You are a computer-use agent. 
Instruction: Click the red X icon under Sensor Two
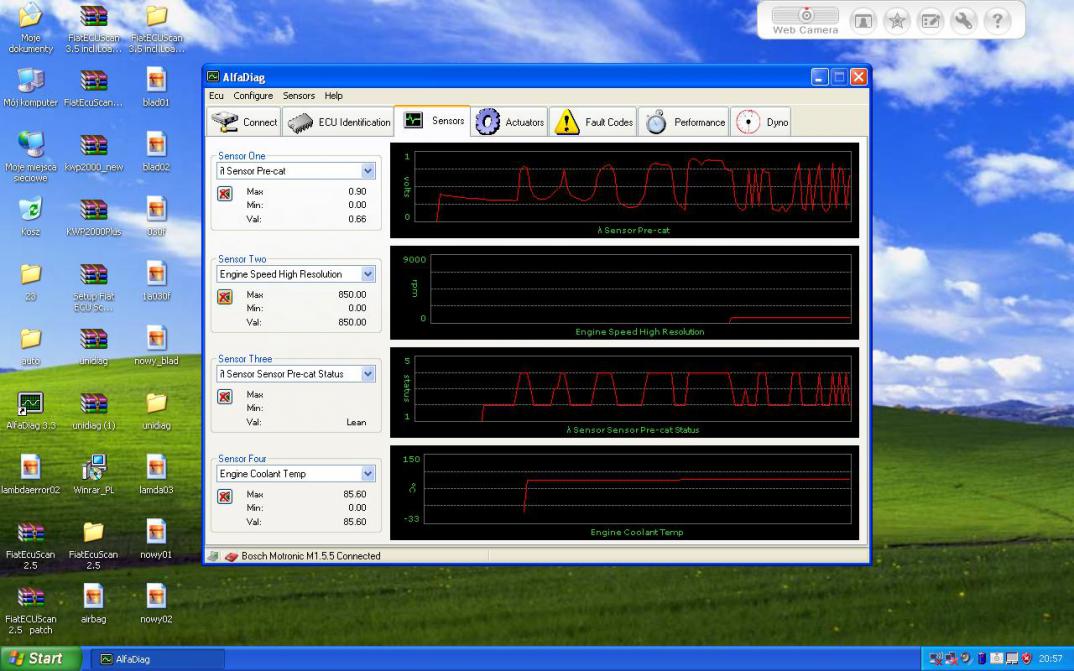coord(225,297)
